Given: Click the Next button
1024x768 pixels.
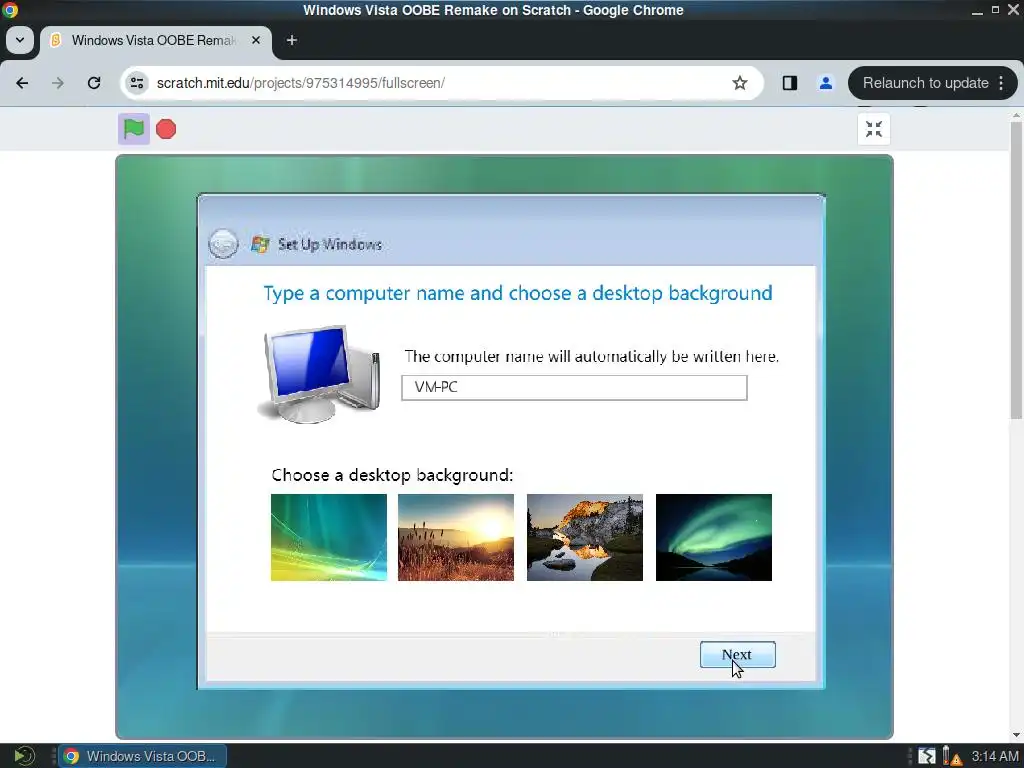Looking at the screenshot, I should (737, 654).
